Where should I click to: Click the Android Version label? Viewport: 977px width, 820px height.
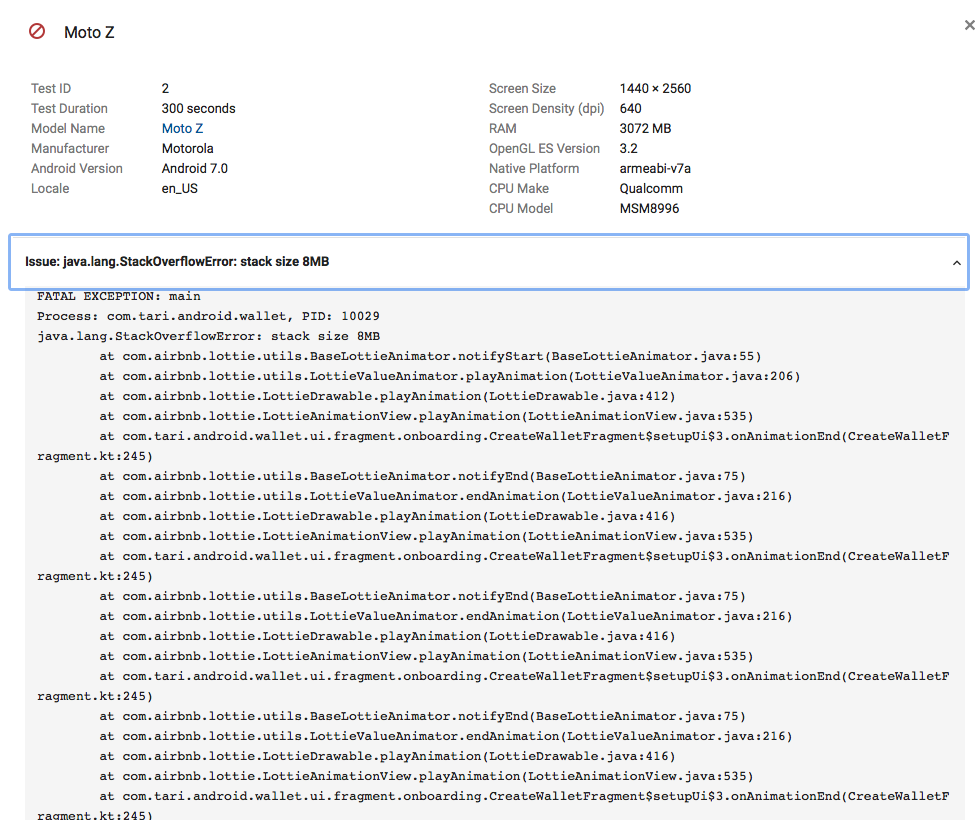77,168
